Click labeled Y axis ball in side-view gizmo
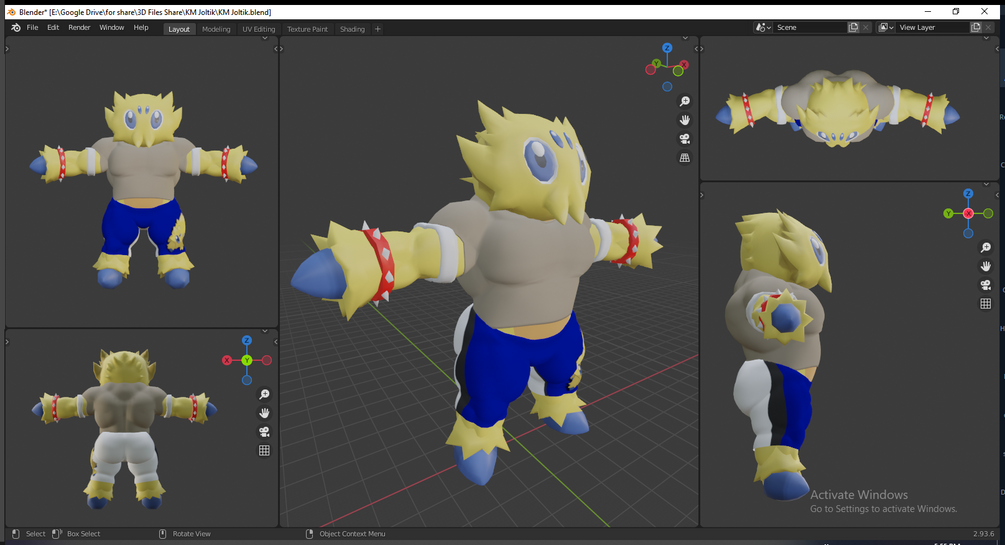The image size is (1005, 545). pos(948,214)
